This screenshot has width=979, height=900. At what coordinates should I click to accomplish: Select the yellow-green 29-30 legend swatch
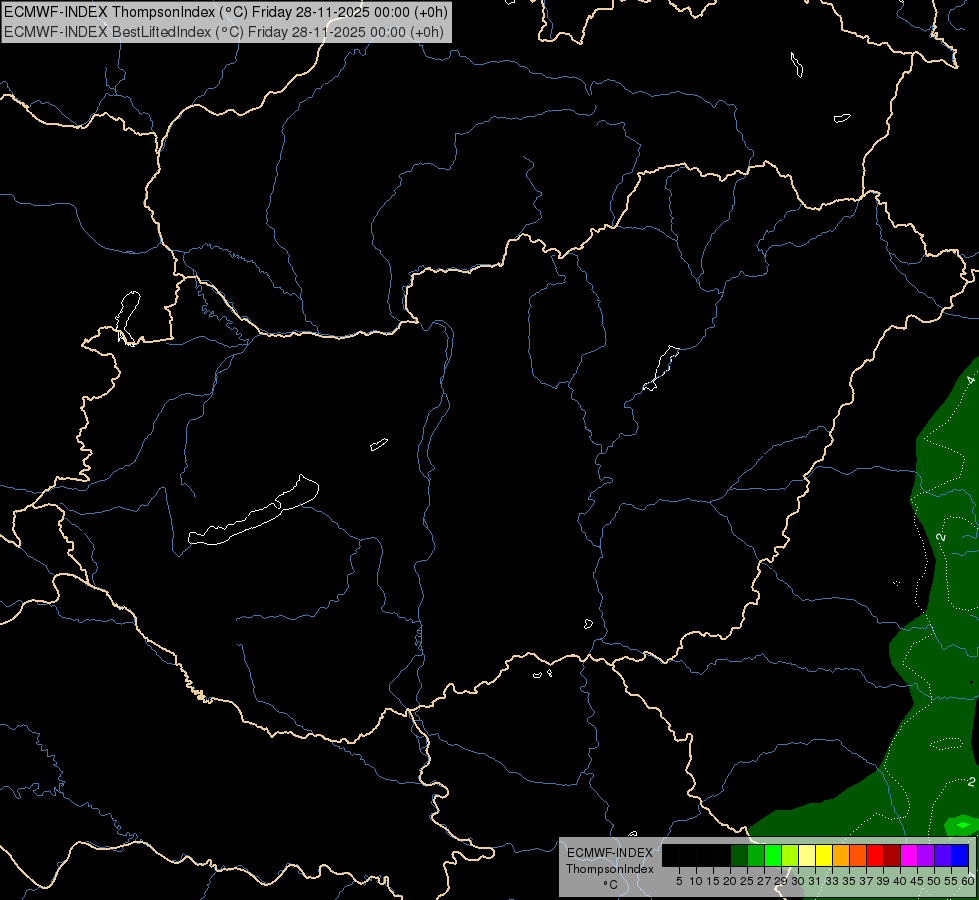pos(790,856)
